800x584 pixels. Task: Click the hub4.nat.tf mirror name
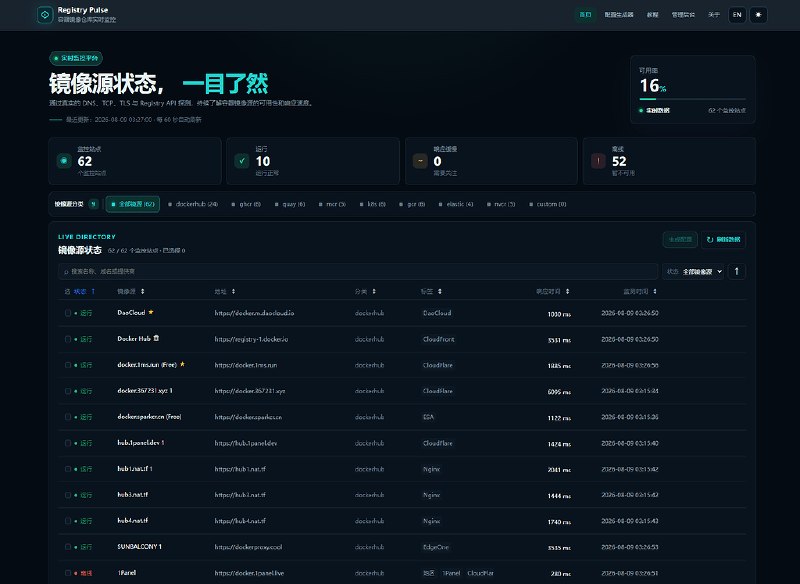coord(133,520)
